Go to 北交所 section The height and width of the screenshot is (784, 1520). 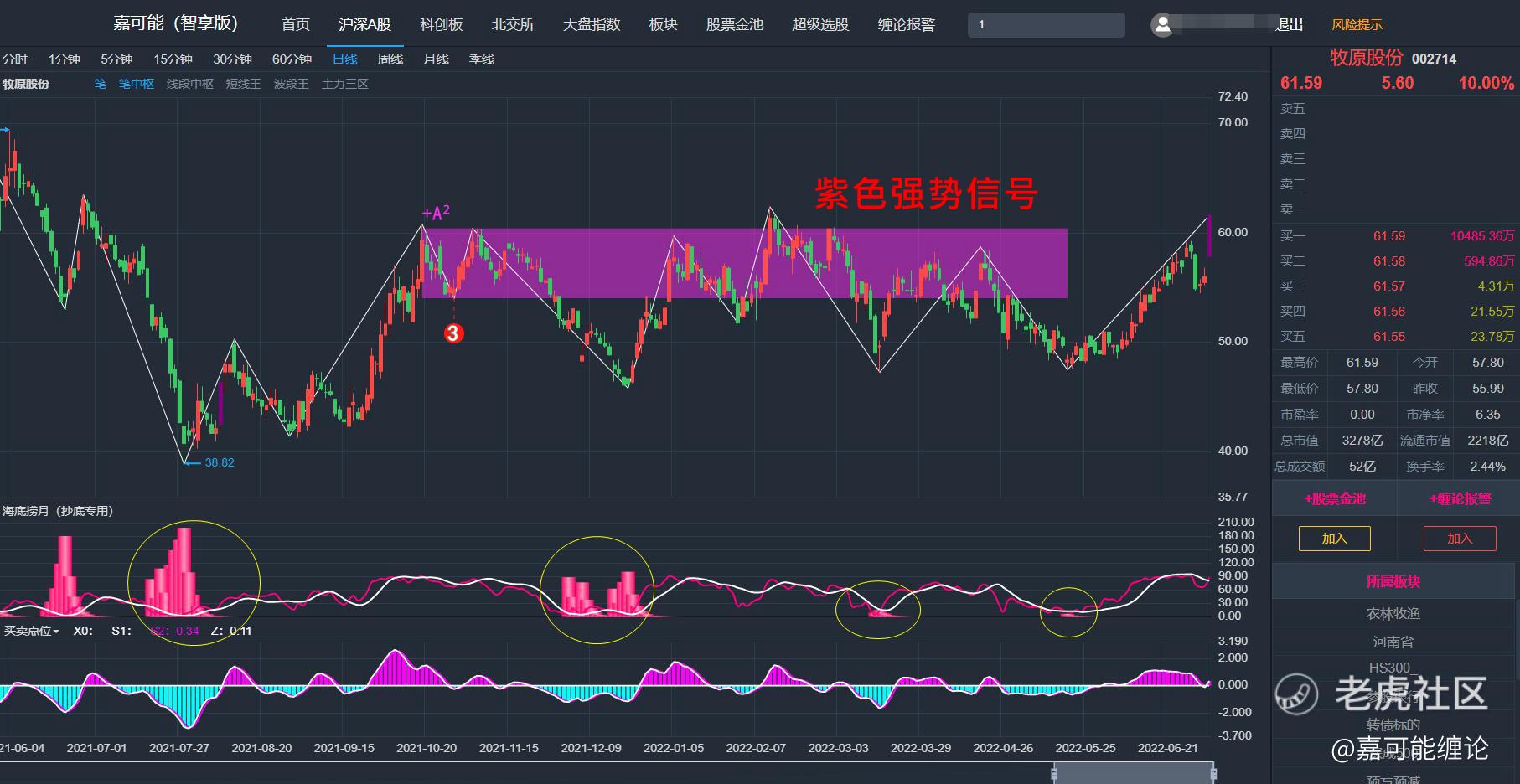point(513,25)
